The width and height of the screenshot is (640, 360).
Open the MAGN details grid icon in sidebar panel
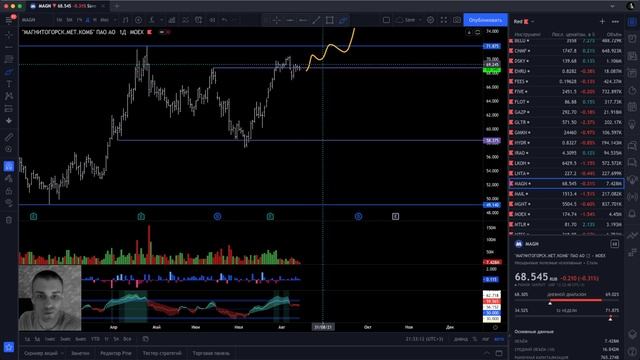[x=614, y=244]
